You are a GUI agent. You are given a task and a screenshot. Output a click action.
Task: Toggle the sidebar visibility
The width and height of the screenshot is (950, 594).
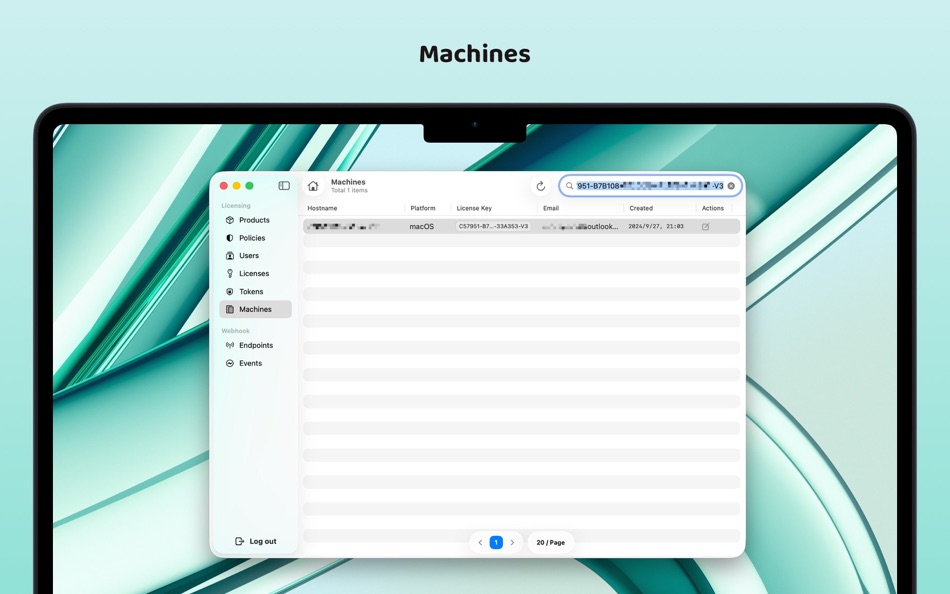(x=283, y=185)
